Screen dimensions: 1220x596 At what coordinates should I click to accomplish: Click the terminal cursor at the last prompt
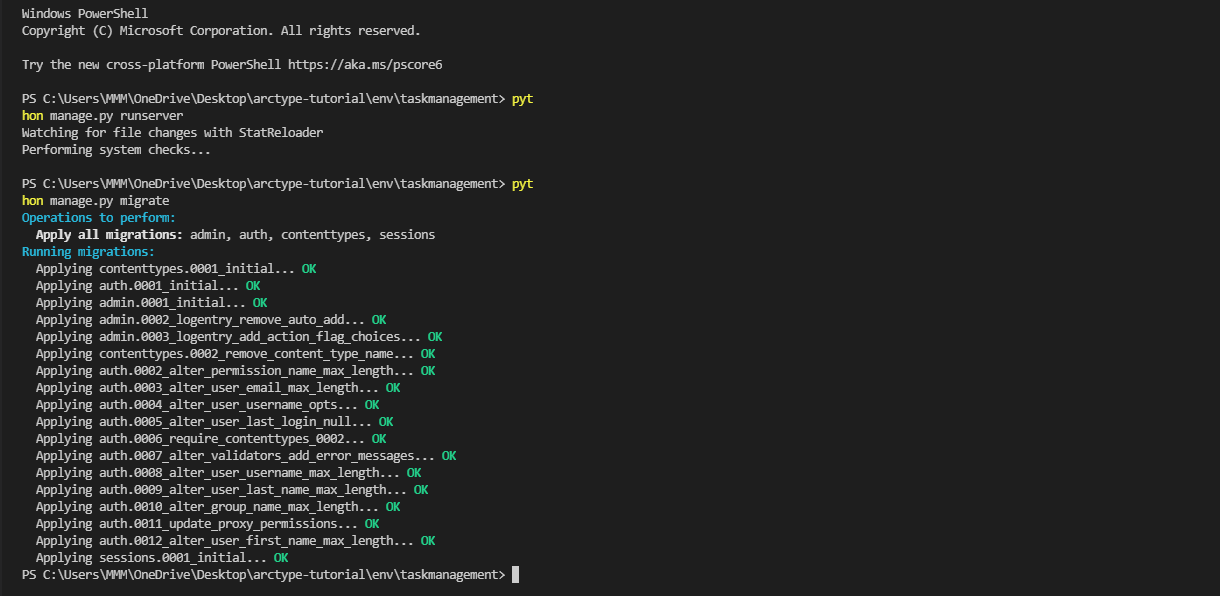pos(515,574)
